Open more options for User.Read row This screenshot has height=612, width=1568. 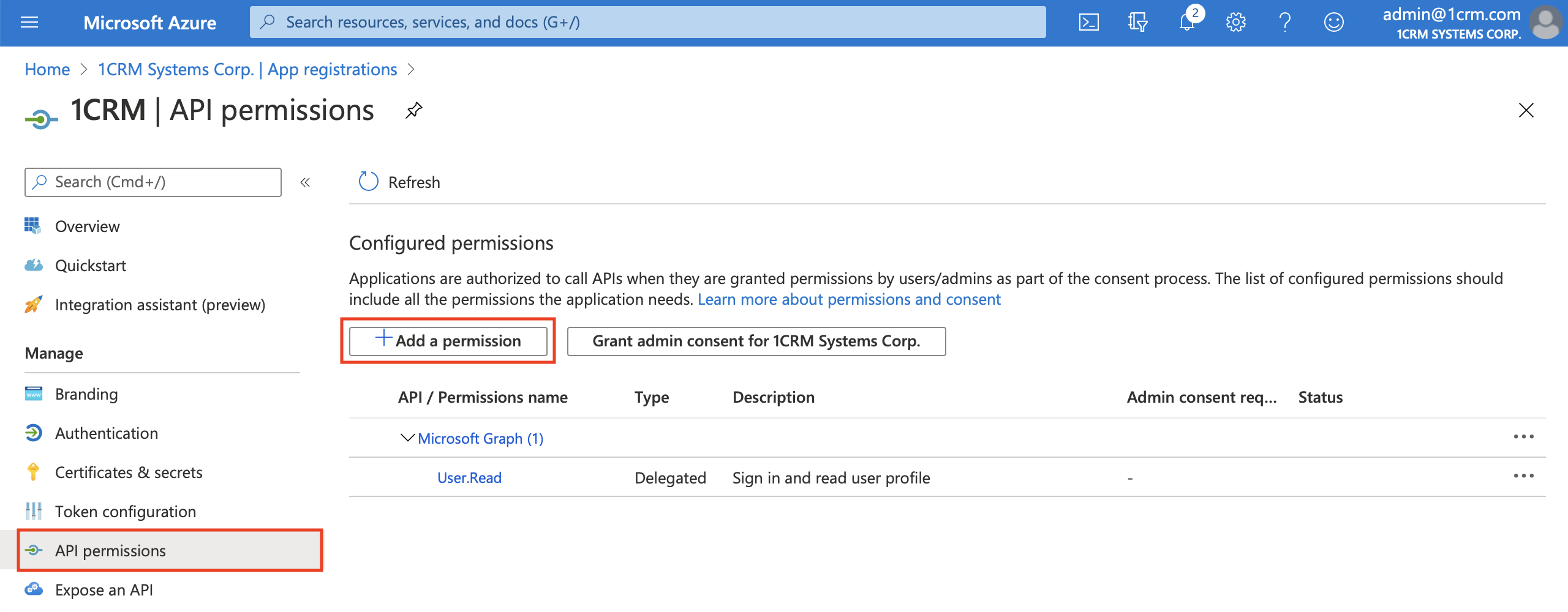point(1523,476)
